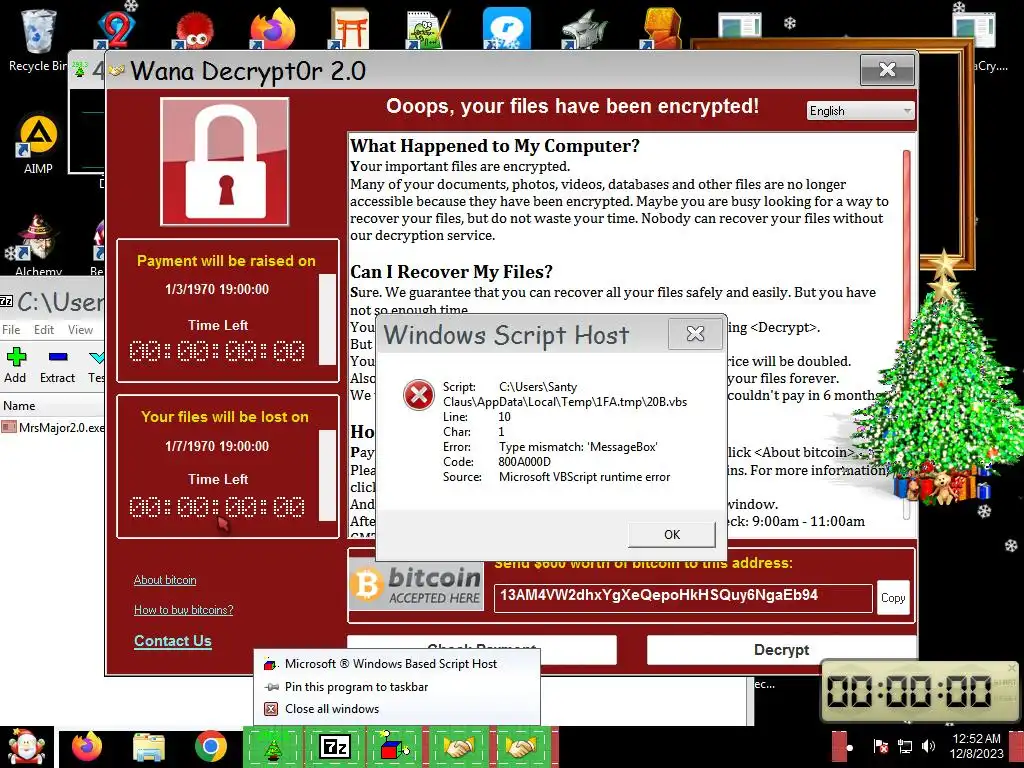
Task: Click the files lost progress bar
Action: [x=327, y=475]
